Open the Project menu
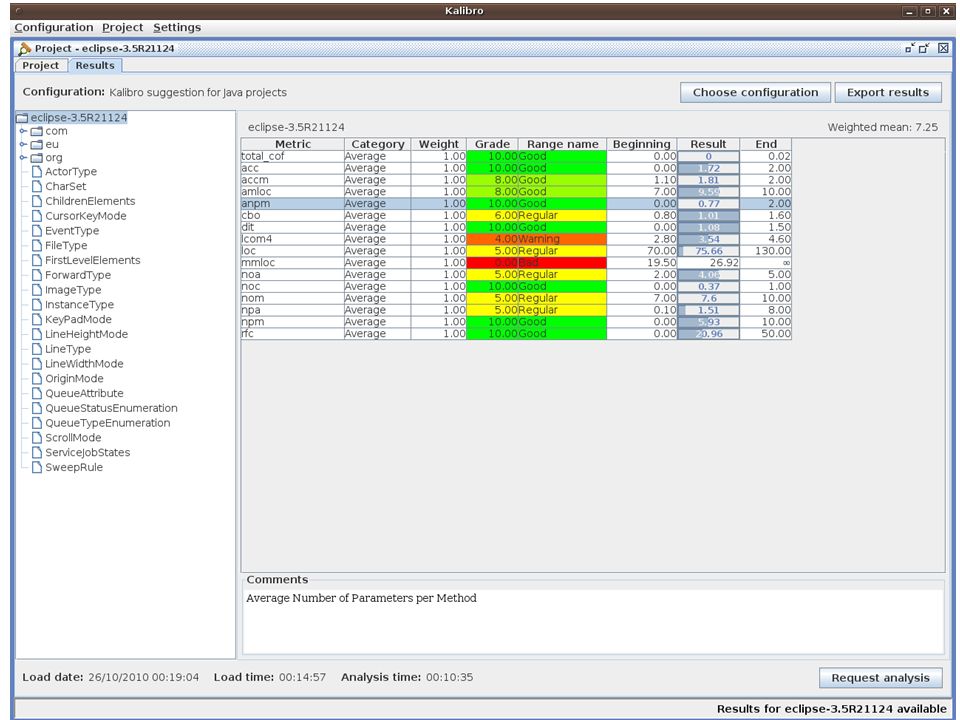960x720 pixels. [x=122, y=28]
